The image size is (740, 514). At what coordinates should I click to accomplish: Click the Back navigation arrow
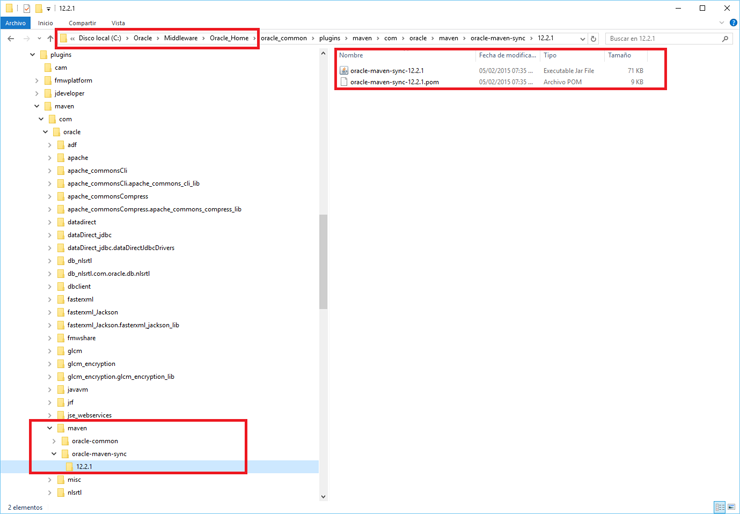click(x=11, y=38)
